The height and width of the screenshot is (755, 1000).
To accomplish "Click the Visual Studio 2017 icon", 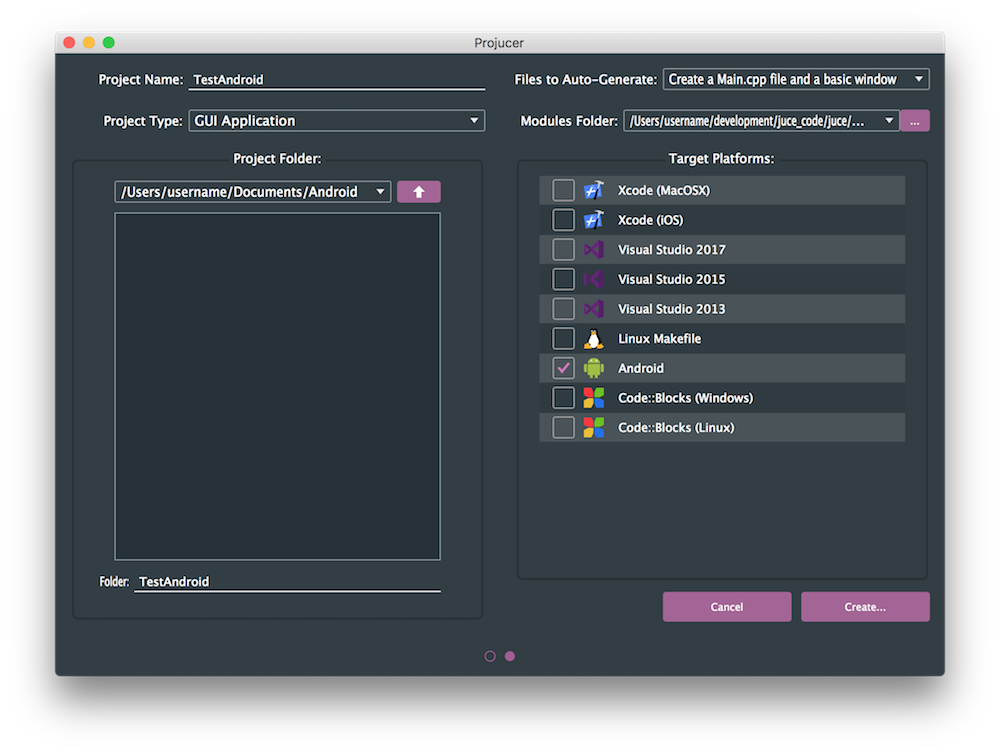I will (x=594, y=250).
